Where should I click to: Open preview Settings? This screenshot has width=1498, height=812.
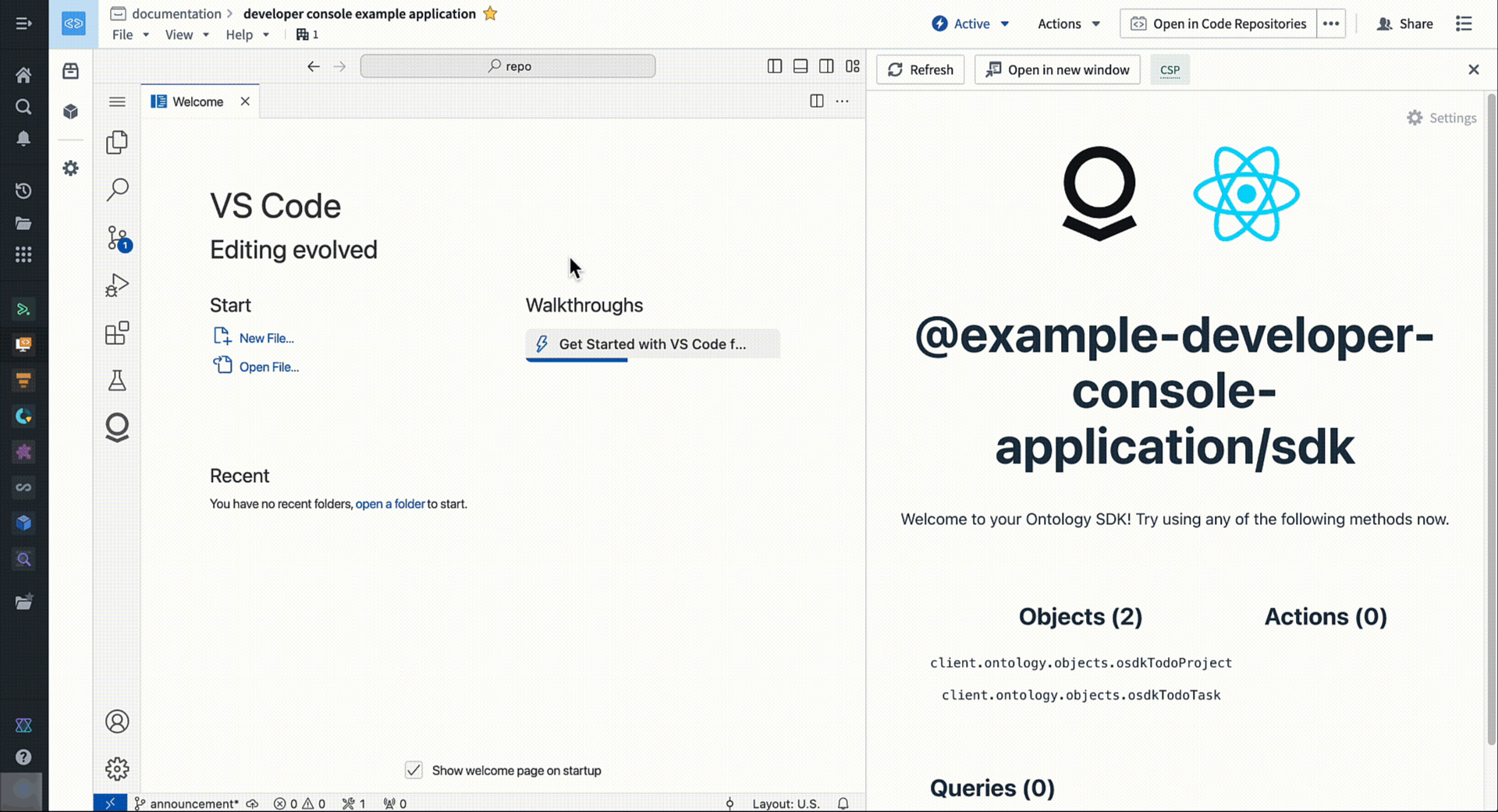coord(1442,118)
